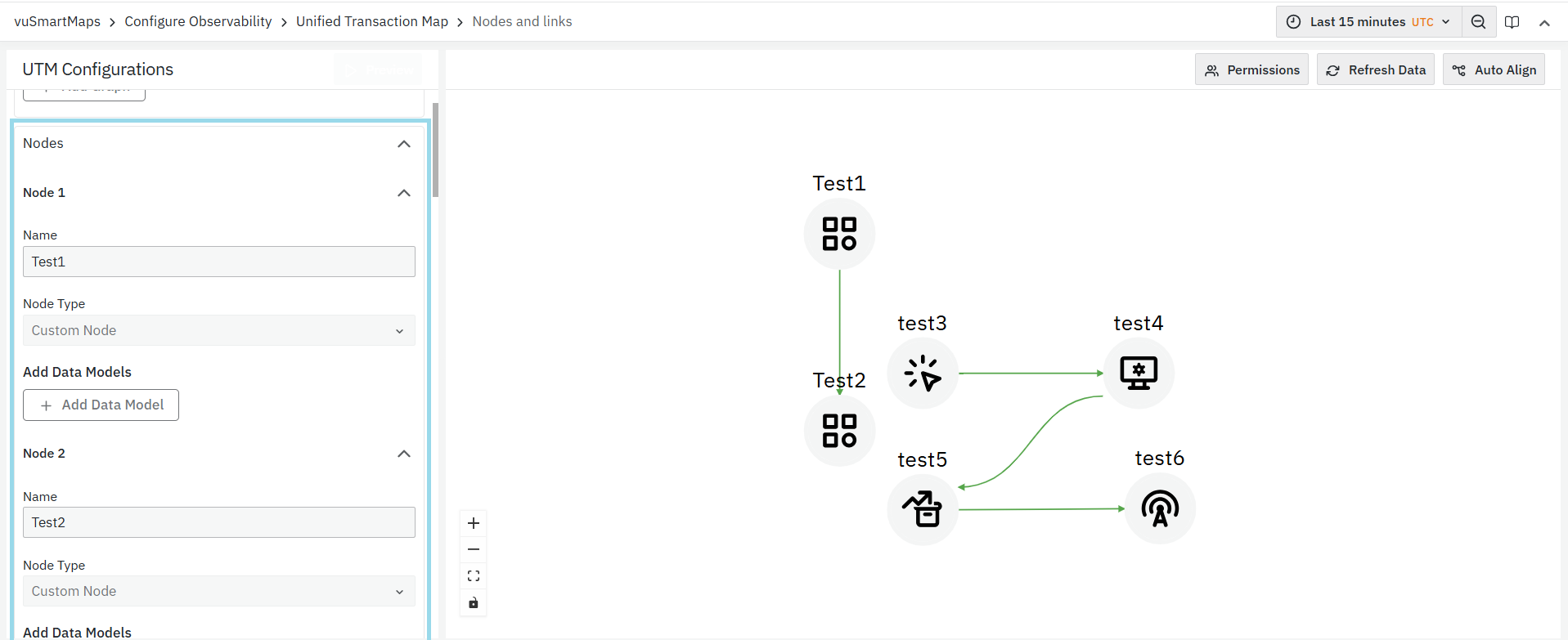This screenshot has width=1568, height=640.
Task: Select the test5 node icon
Action: pos(923,509)
